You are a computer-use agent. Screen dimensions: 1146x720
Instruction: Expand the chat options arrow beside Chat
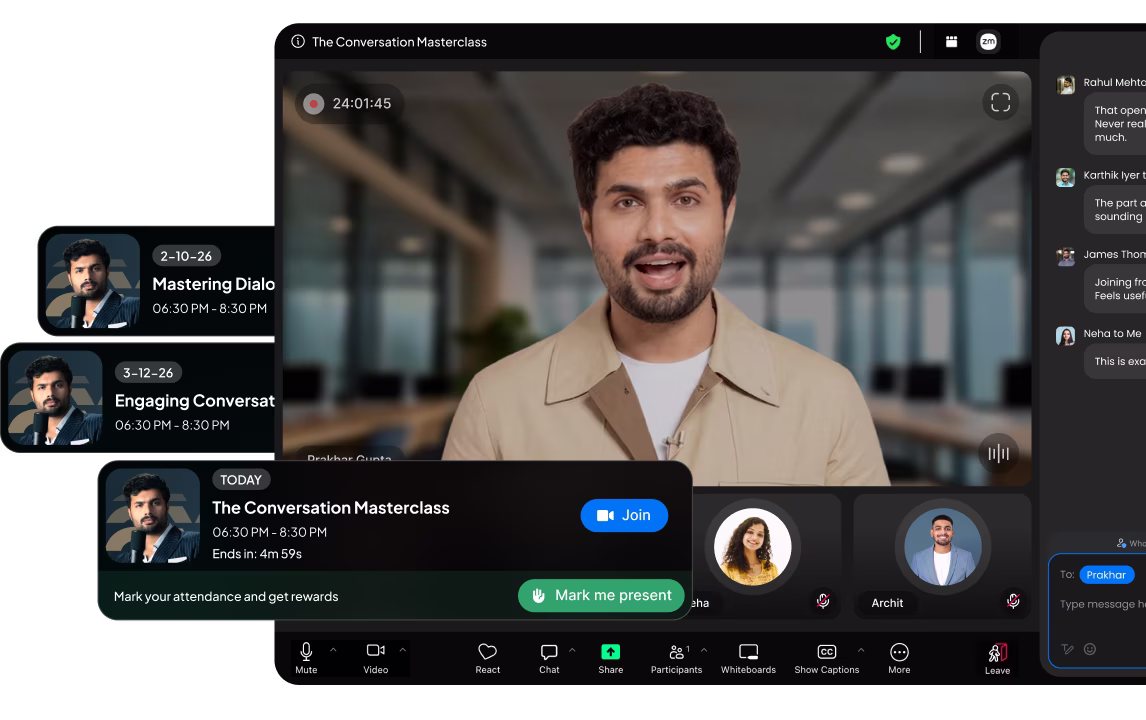[572, 649]
